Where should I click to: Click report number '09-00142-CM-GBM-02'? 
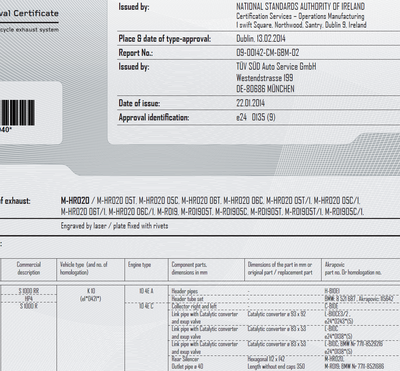point(268,53)
